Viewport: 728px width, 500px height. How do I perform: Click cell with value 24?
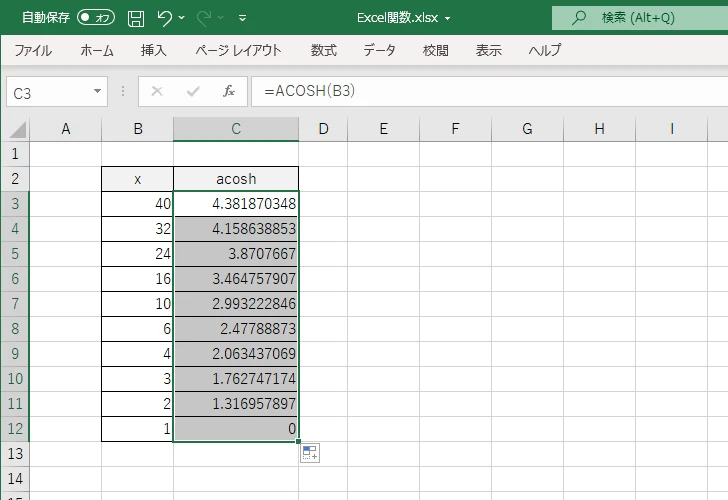pos(137,254)
